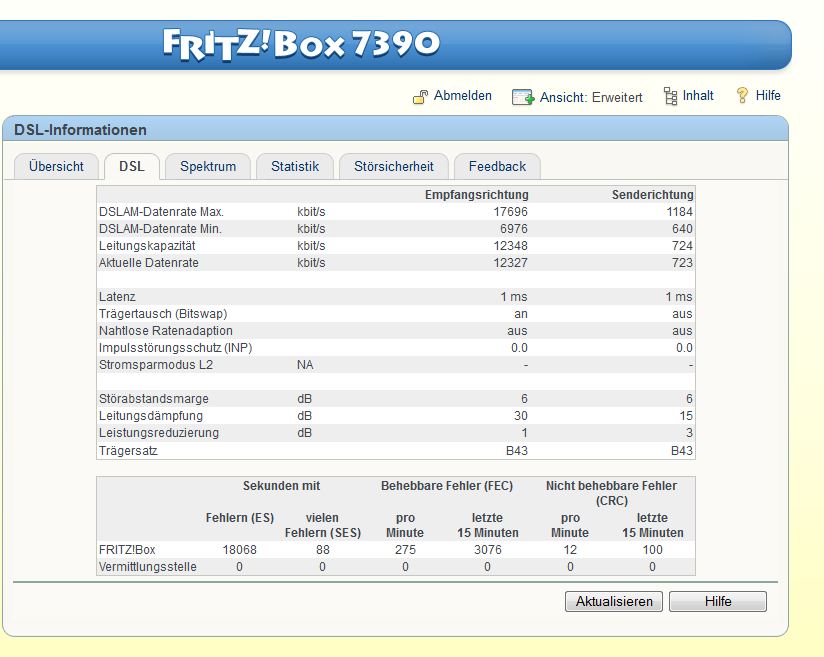Viewport: 824px width, 657px height.
Task: Select the value 723
Action: coord(682,262)
